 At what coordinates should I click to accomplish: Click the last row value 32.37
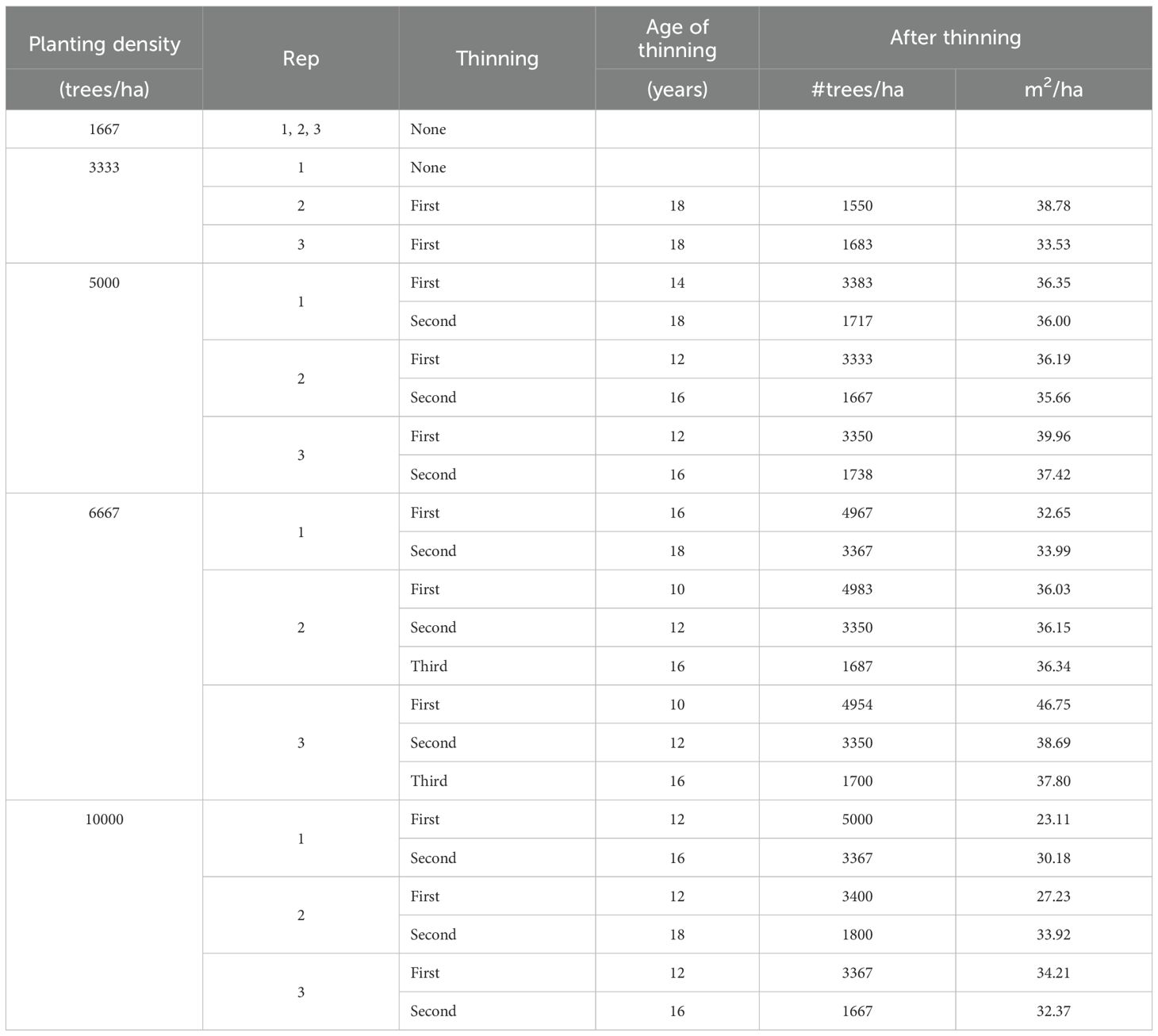tap(1053, 1011)
